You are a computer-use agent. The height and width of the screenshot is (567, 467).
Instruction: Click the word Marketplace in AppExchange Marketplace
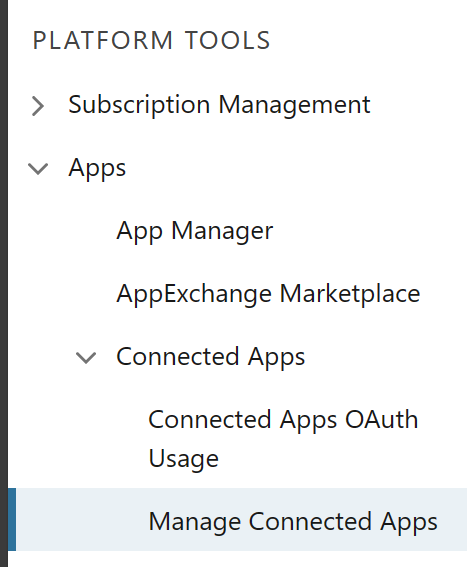tap(350, 294)
